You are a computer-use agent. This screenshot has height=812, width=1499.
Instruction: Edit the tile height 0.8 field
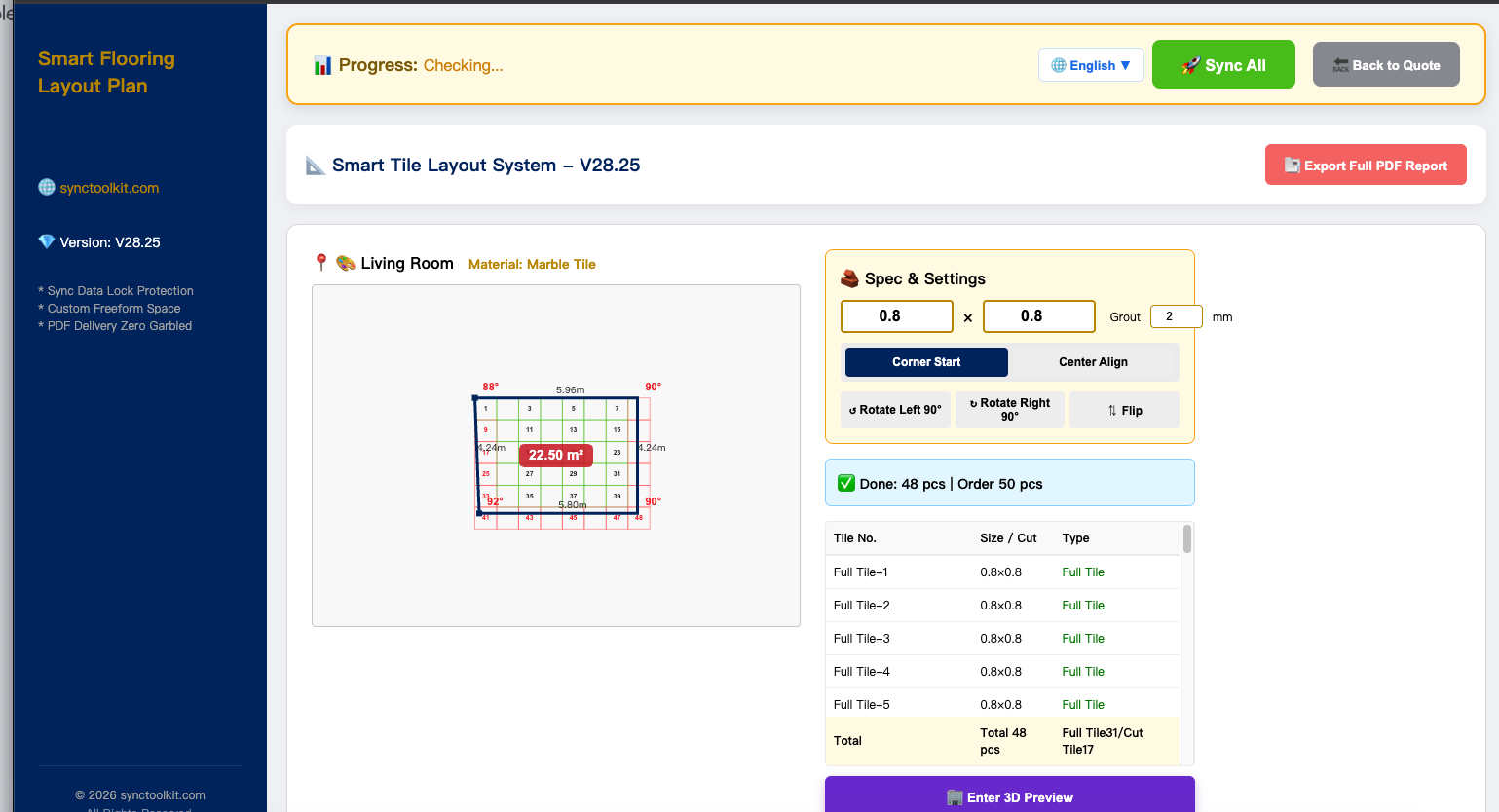[x=1039, y=316]
